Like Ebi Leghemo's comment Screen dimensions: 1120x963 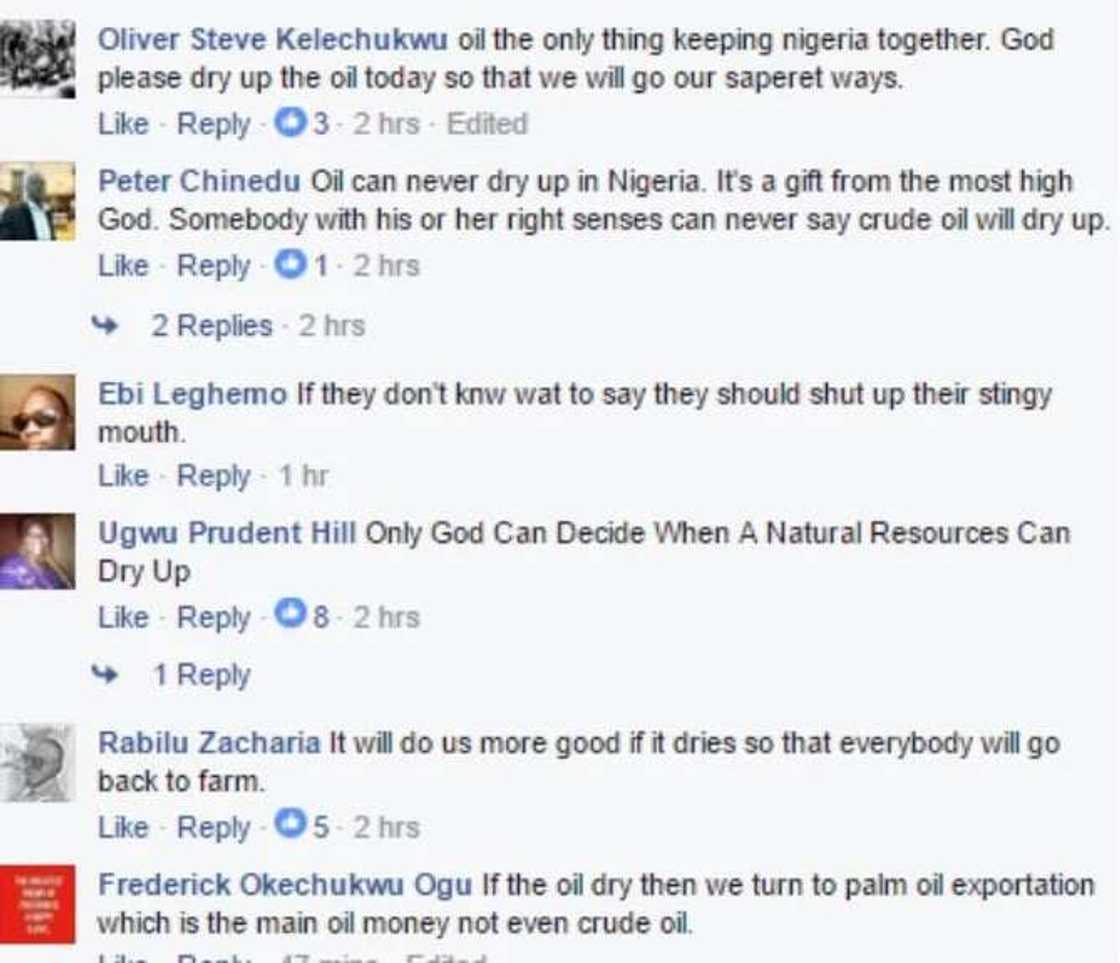click(123, 477)
